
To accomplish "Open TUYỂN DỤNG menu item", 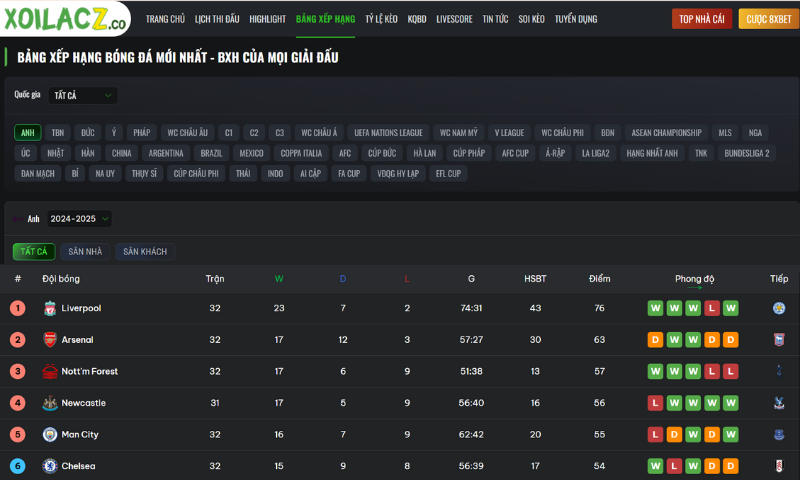I will [576, 19].
